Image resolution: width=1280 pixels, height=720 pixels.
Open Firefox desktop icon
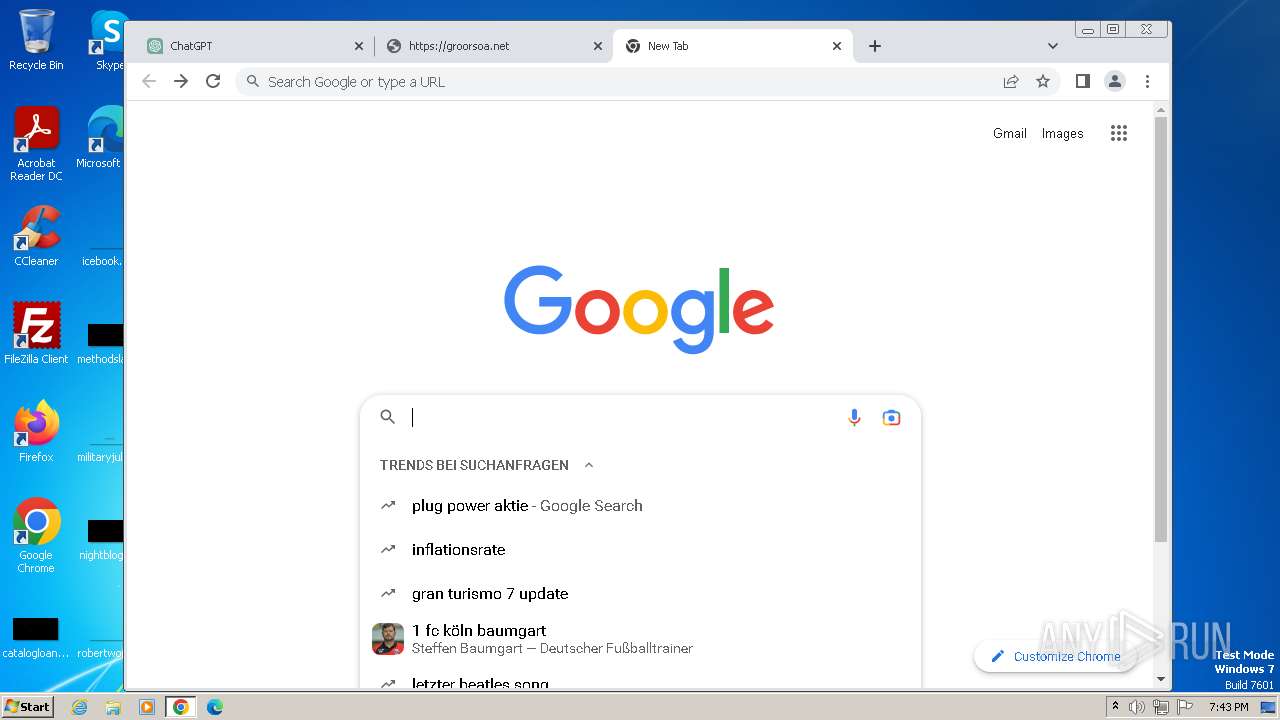point(36,432)
